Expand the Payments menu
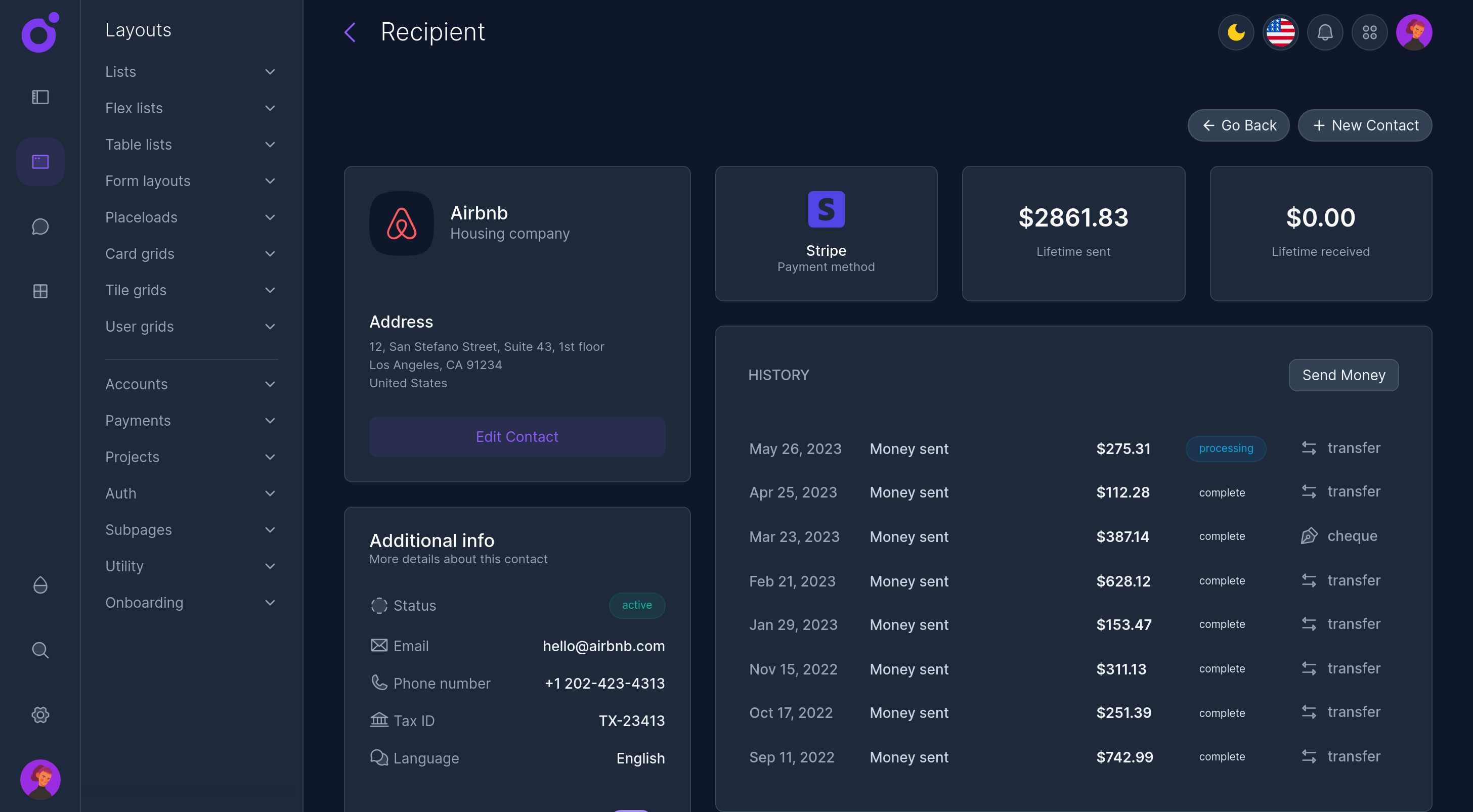The height and width of the screenshot is (812, 1473). (x=190, y=421)
